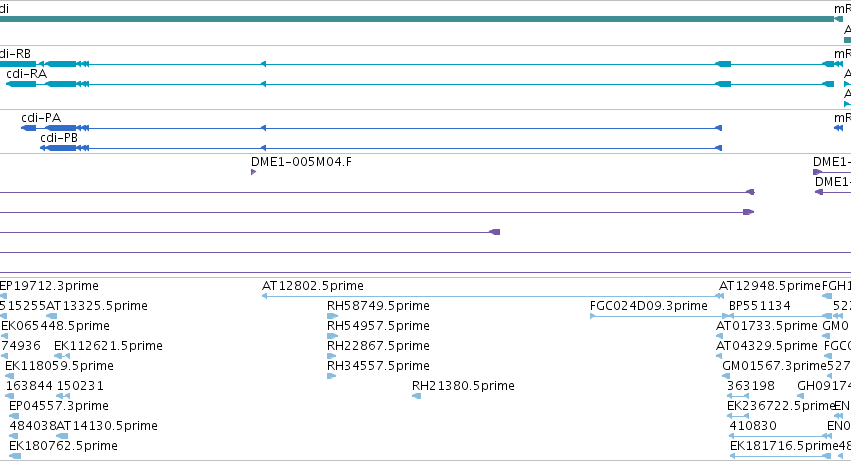Open the AT13325.5prime EST label

coord(97,306)
